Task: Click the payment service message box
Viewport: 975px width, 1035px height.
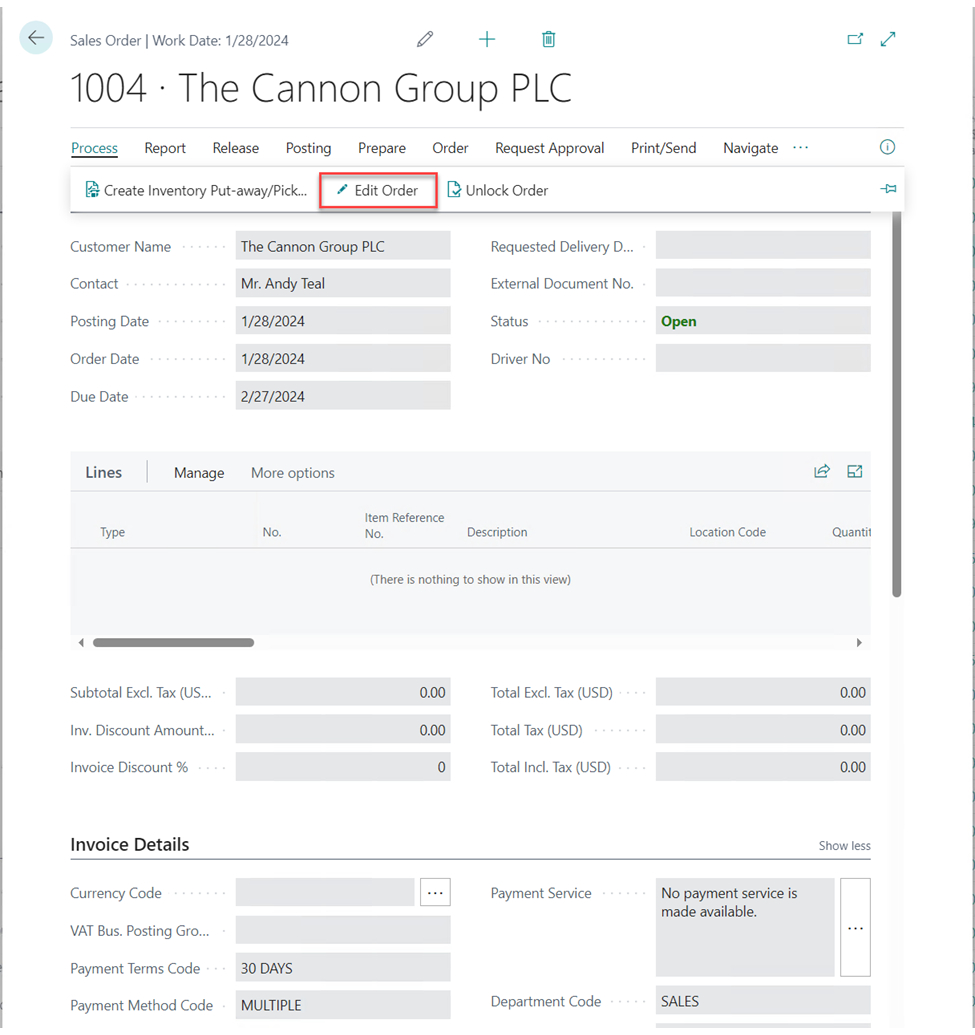Action: 745,927
